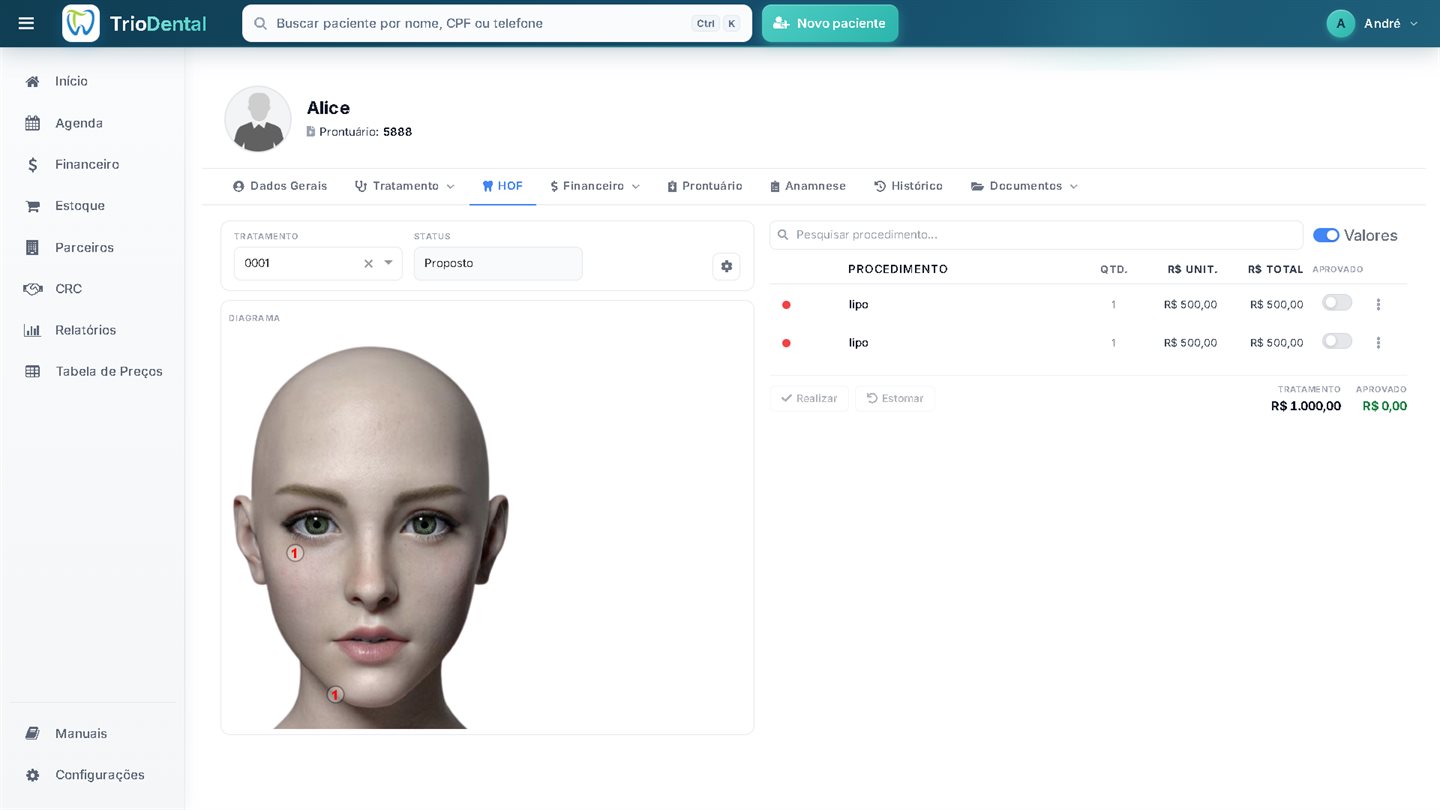The width and height of the screenshot is (1440, 810).
Task: Click the red status dot of second lipo
Action: (x=786, y=343)
